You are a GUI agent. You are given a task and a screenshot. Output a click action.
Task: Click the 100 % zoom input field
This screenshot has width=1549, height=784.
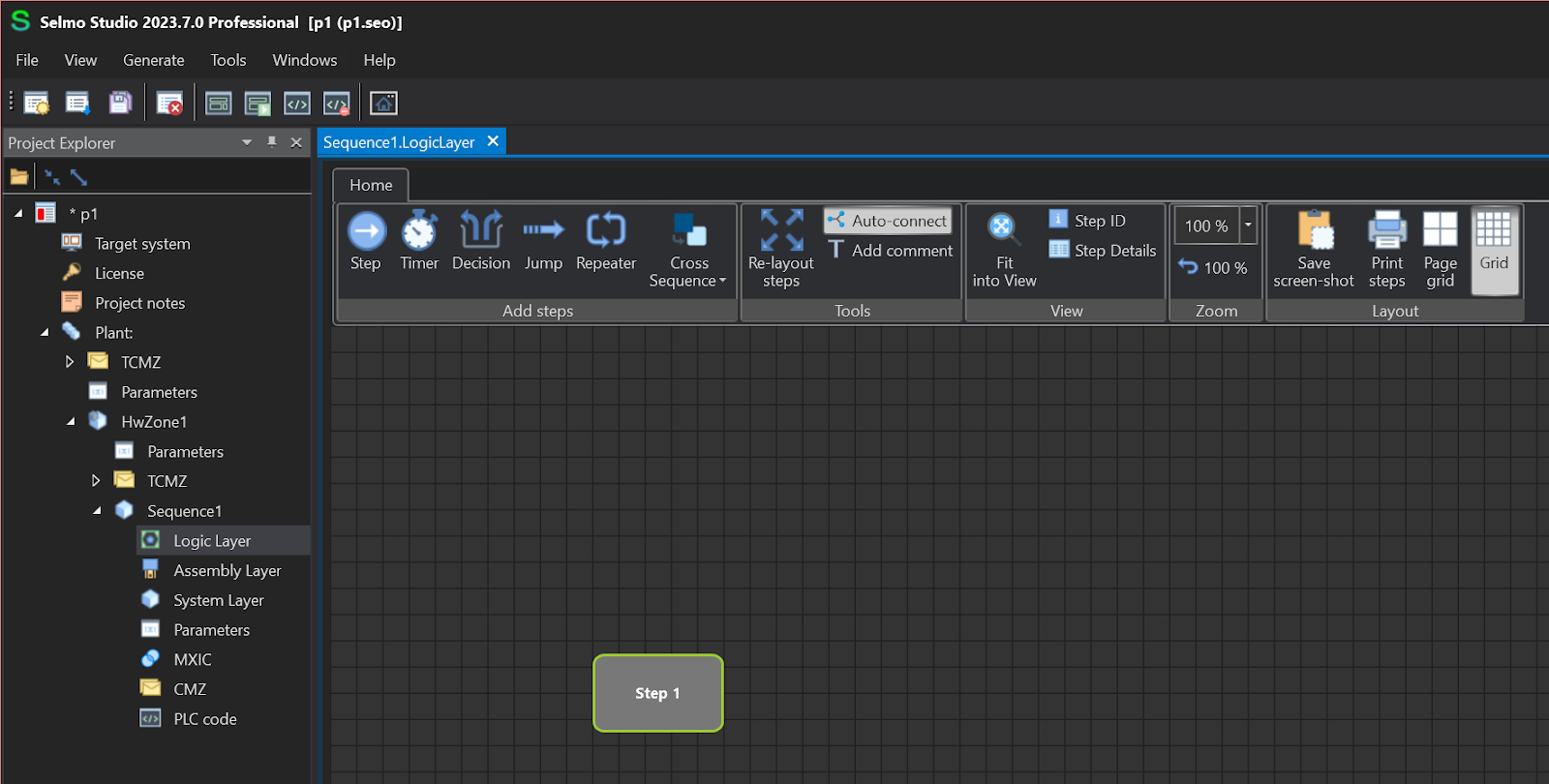coord(1207,226)
